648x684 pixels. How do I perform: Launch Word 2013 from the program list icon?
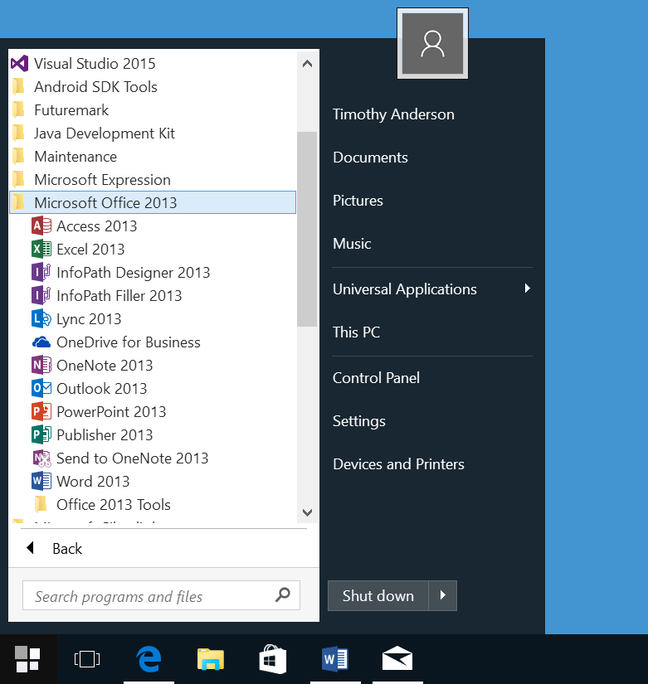coord(41,481)
